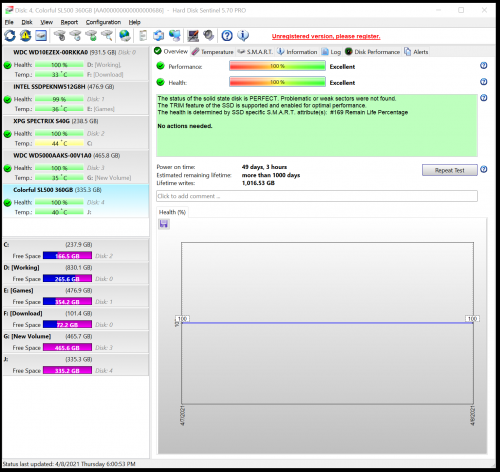Switch to the Temperature tab

(213, 52)
